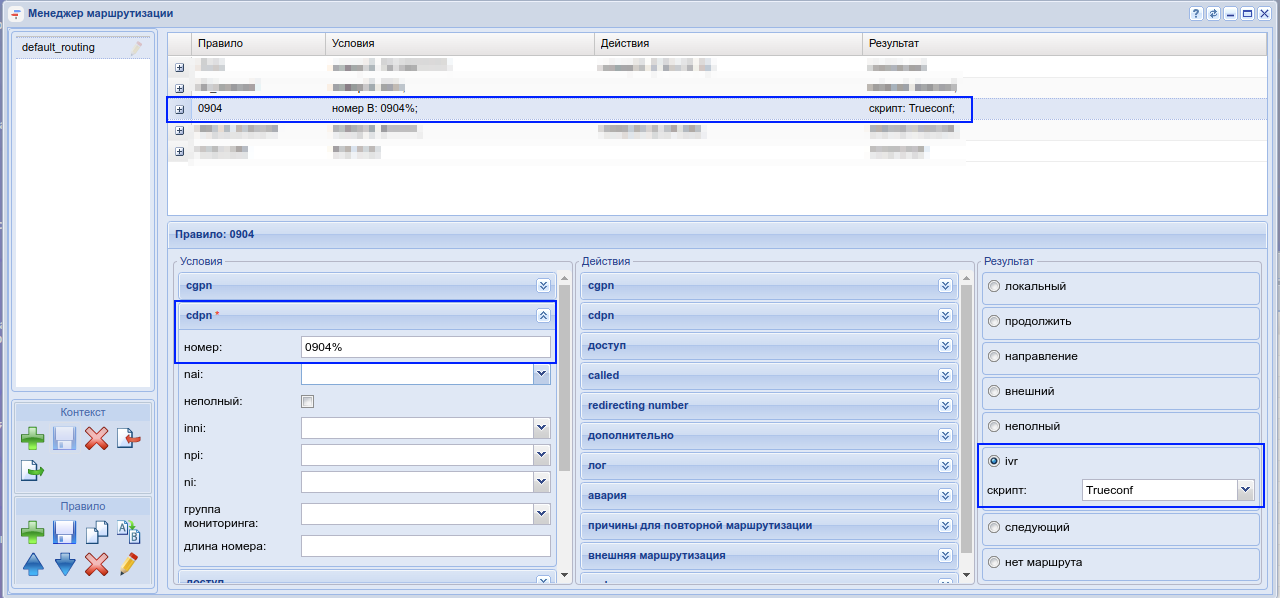Click the pencil icon beside default_routing
The image size is (1280, 598).
(x=136, y=47)
